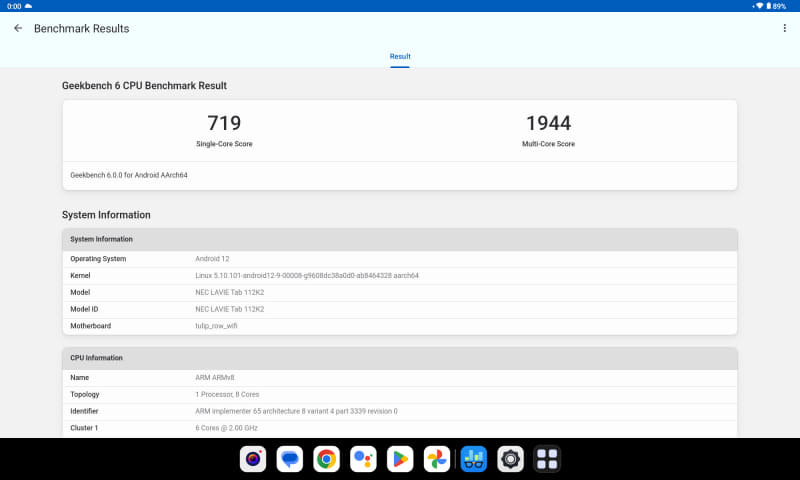800x480 pixels.
Task: Click the 1 Processor, 8 Cores value
Action: tap(227, 394)
